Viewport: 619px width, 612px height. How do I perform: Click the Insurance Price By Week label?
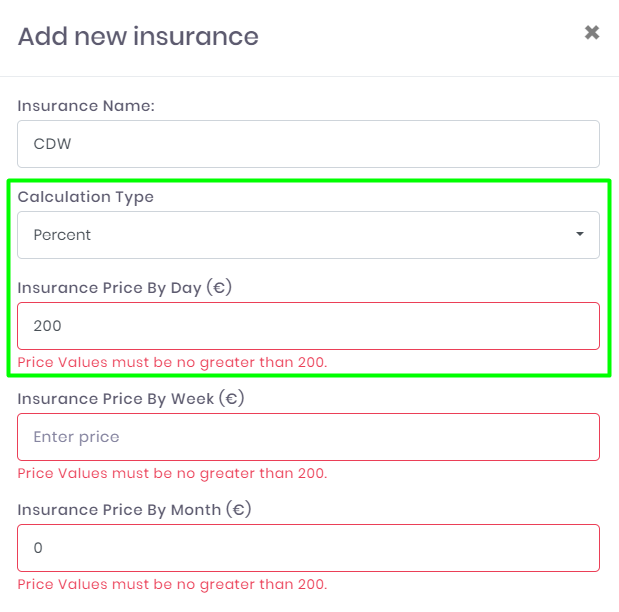point(115,399)
